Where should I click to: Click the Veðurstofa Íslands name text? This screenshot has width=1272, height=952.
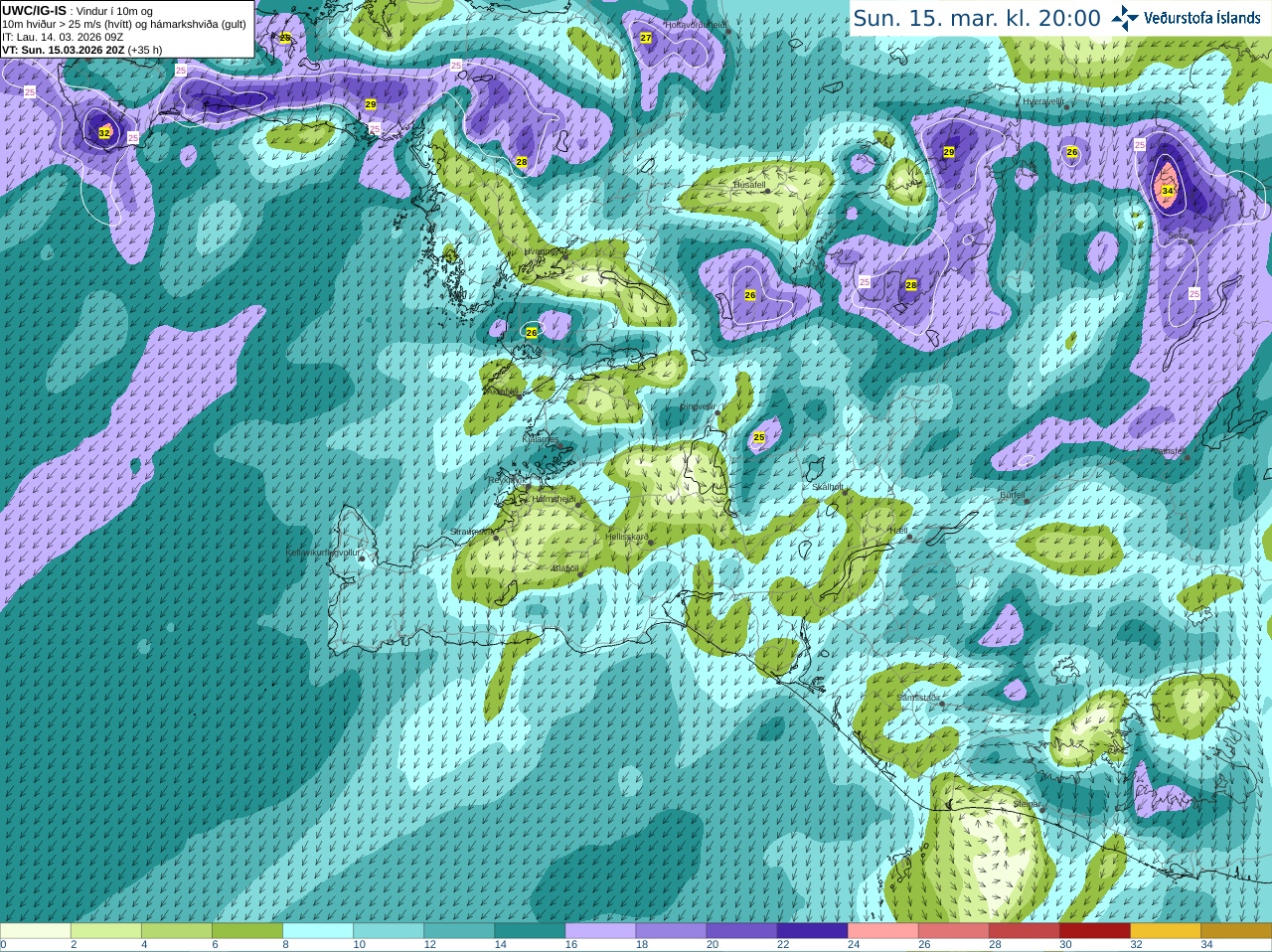pyautogui.click(x=1202, y=18)
